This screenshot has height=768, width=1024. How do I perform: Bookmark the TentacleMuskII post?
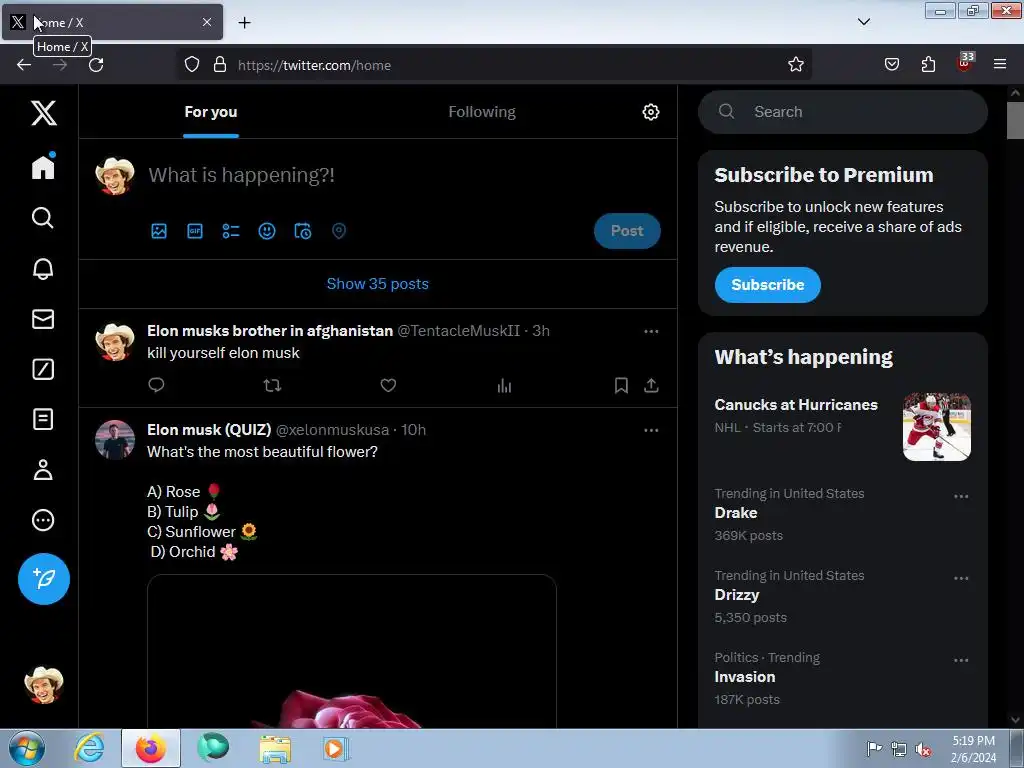click(x=621, y=385)
